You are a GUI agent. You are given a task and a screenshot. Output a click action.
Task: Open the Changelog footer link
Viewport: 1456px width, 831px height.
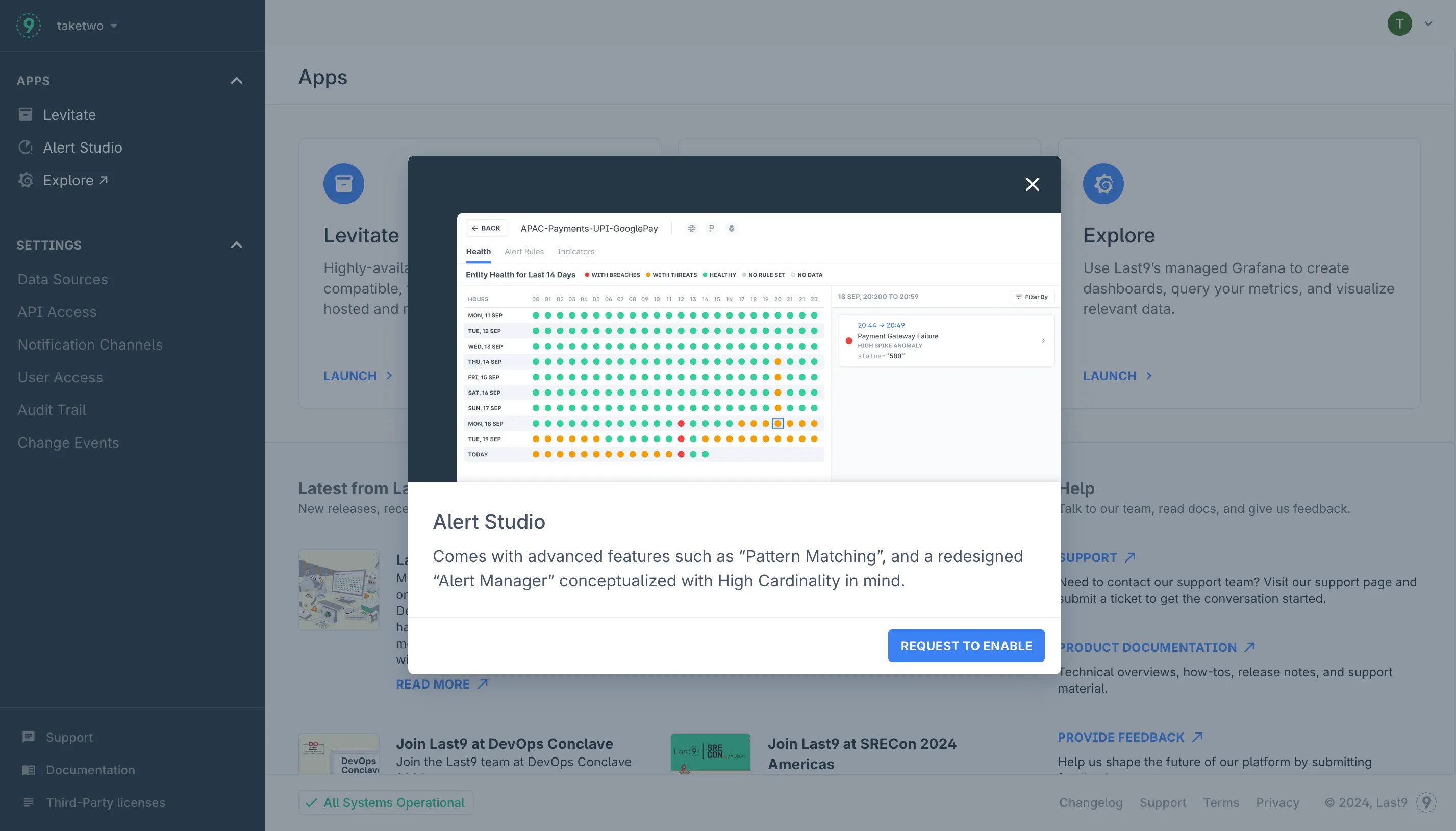1090,802
